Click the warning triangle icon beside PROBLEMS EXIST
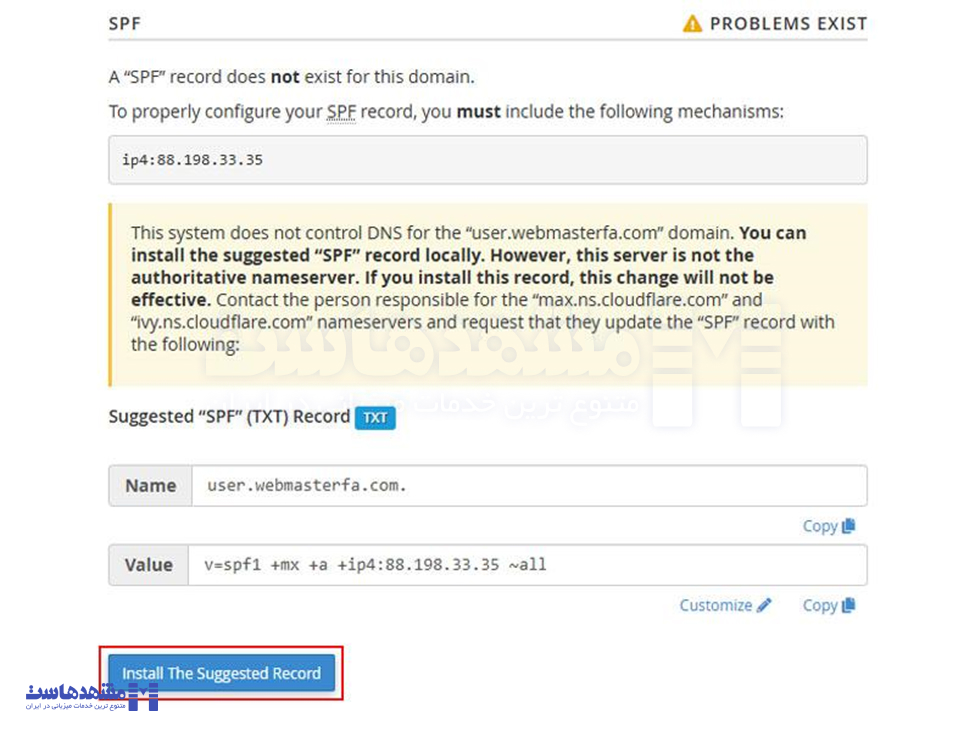 pyautogui.click(x=692, y=23)
